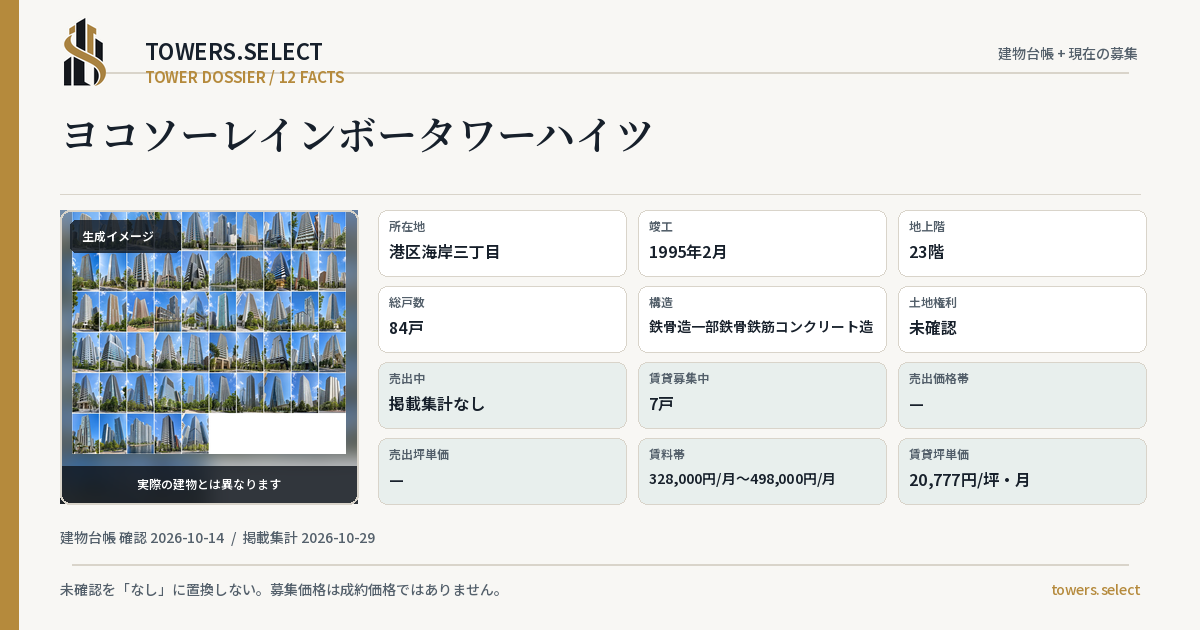Viewport: 1200px width, 630px height.
Task: Select the 売出価格帯 card
Action: point(1022,395)
